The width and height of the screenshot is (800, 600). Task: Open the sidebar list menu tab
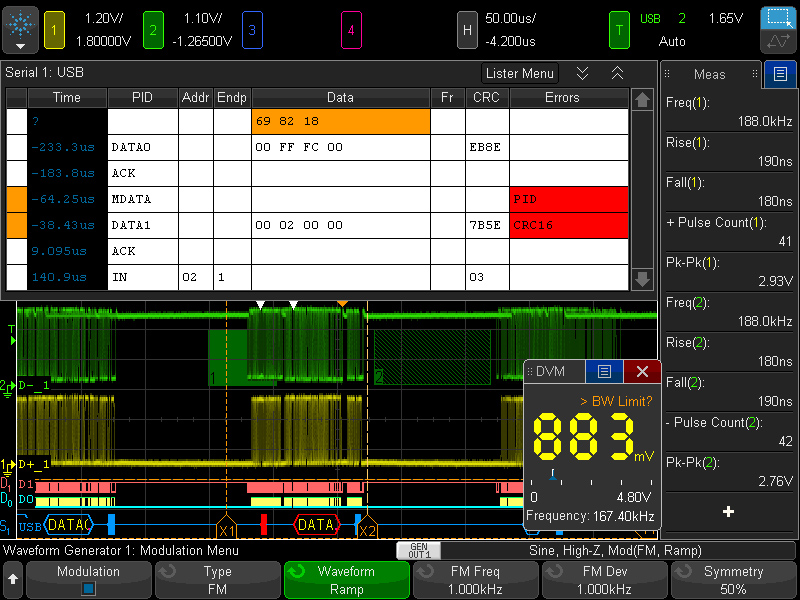click(779, 74)
